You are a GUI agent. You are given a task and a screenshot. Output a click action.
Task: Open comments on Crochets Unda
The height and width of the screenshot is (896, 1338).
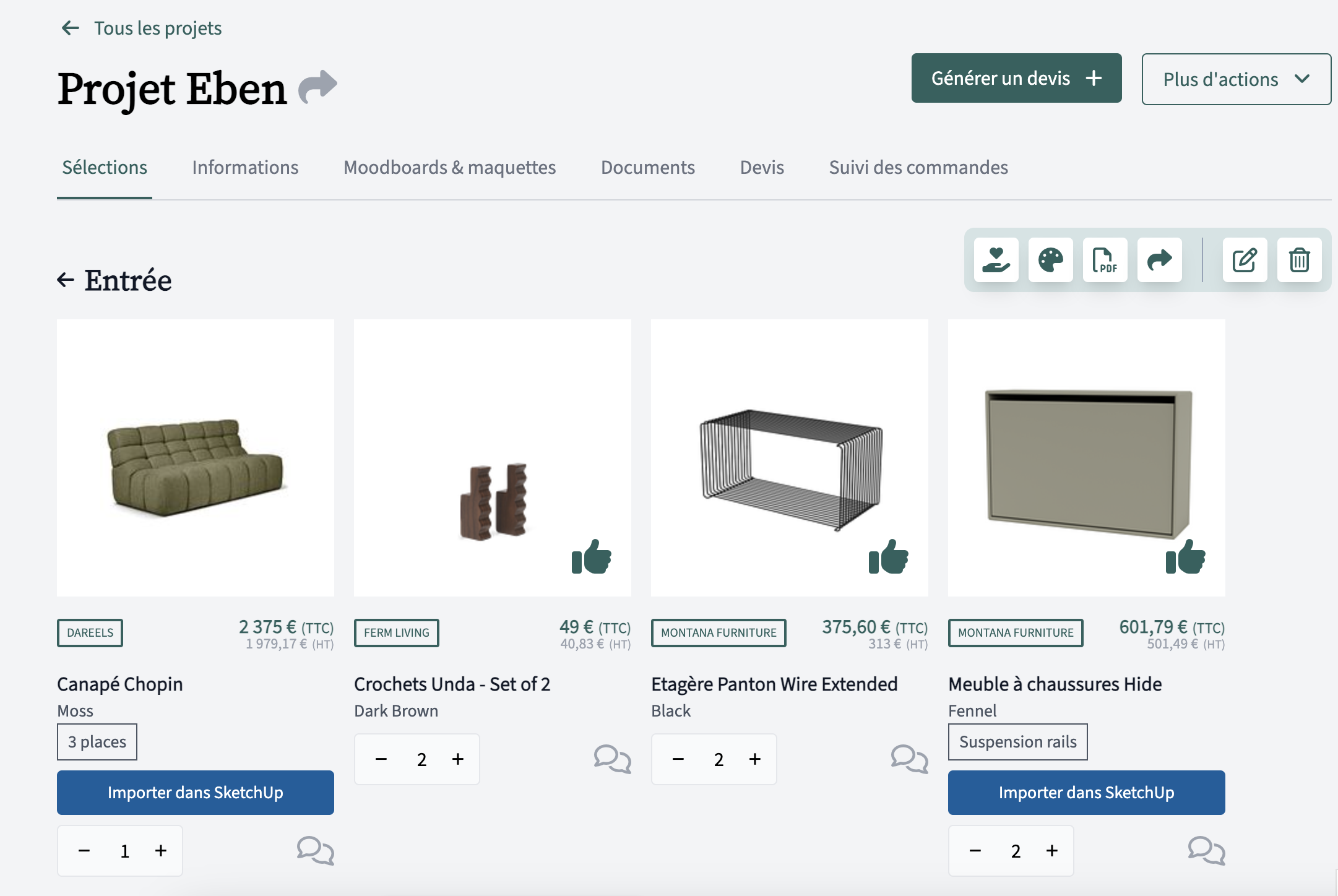(613, 759)
